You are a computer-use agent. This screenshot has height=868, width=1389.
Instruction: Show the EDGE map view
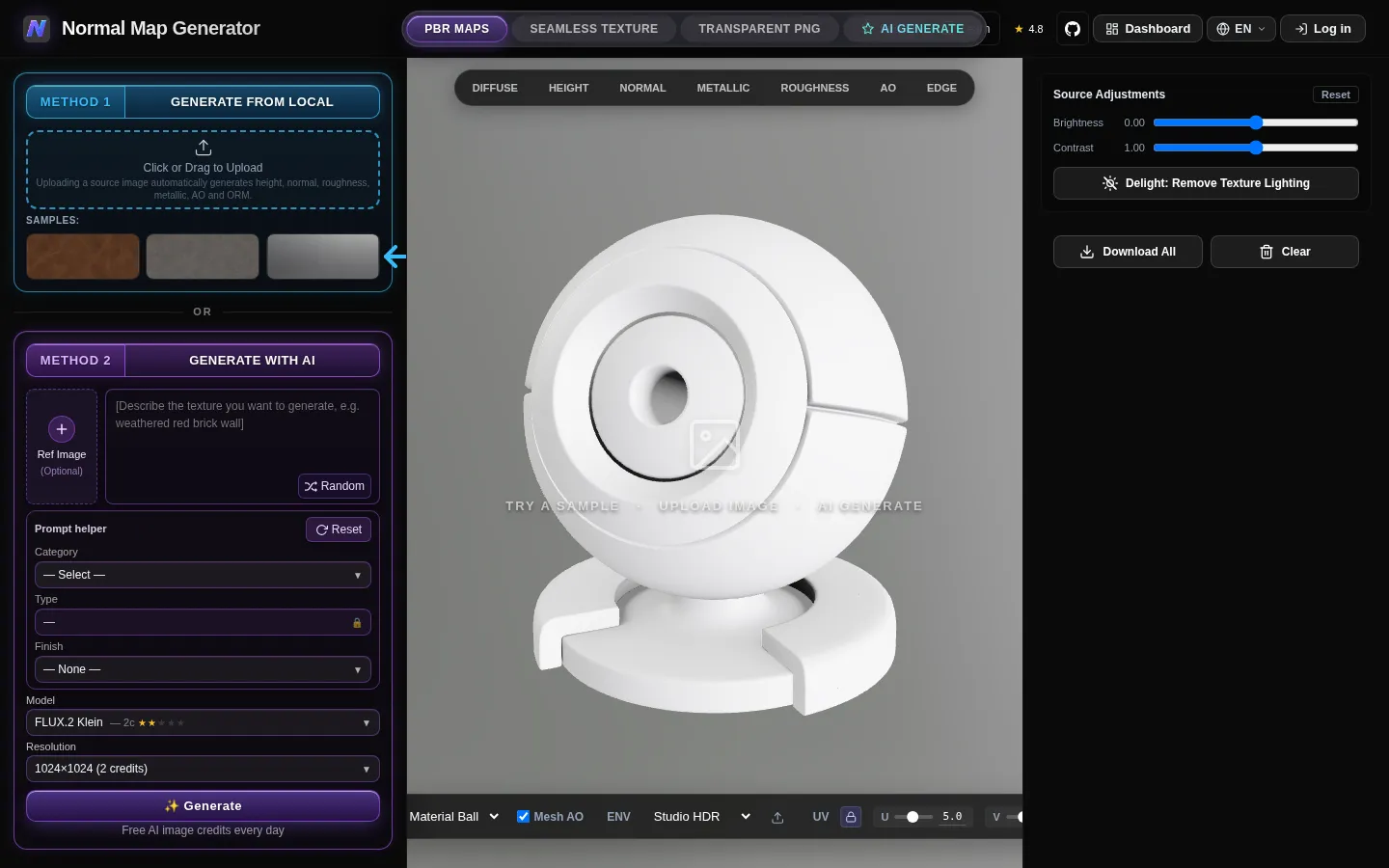(941, 88)
